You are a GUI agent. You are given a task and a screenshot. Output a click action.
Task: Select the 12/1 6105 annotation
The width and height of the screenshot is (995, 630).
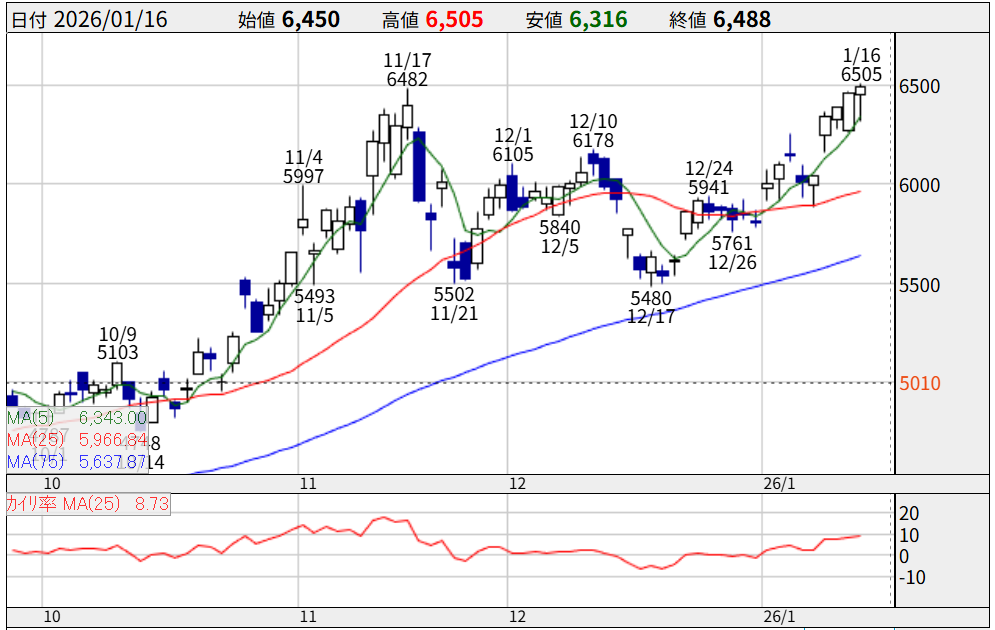513,145
